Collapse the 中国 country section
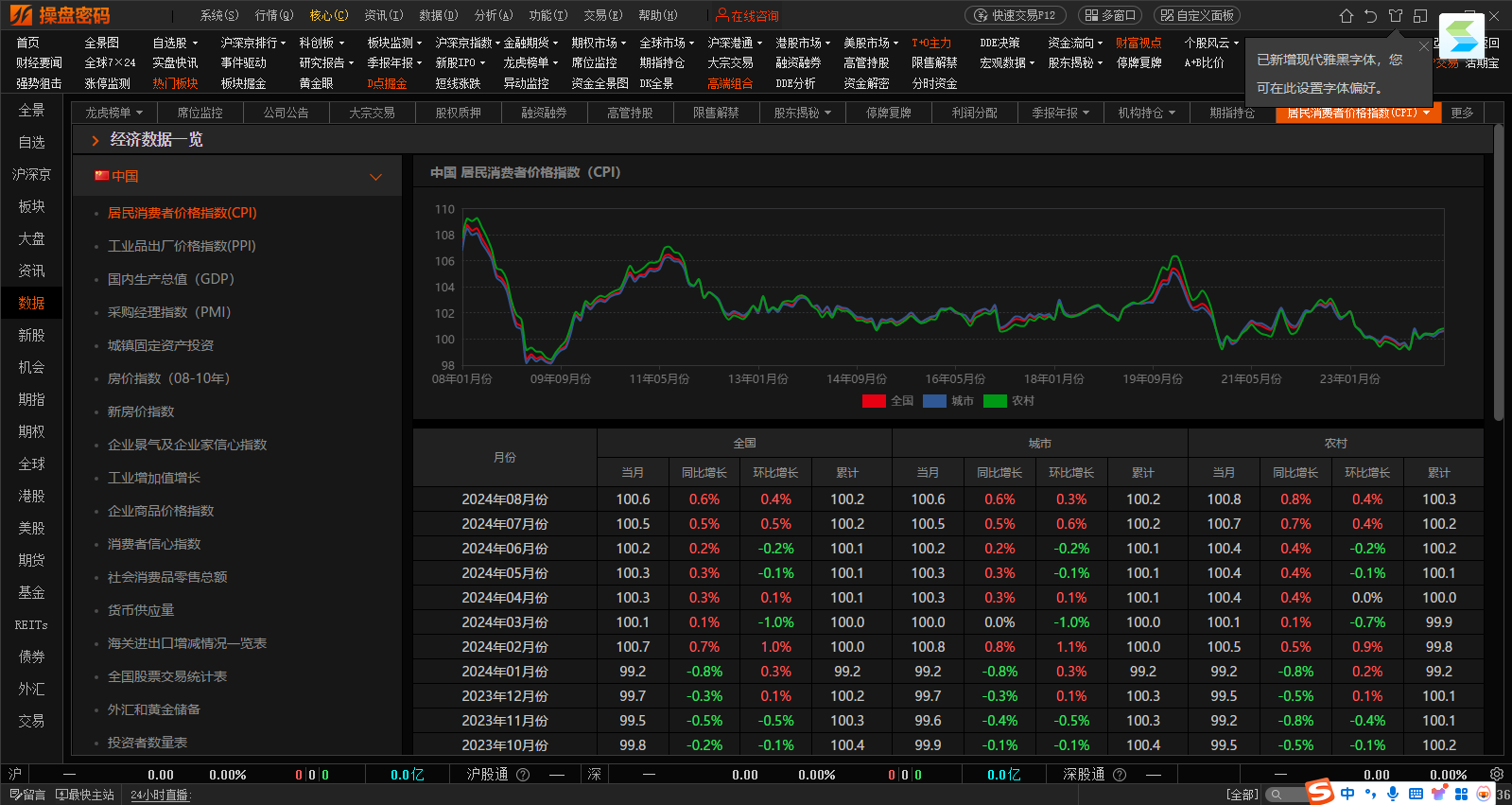Image resolution: width=1512 pixels, height=805 pixels. (x=375, y=177)
